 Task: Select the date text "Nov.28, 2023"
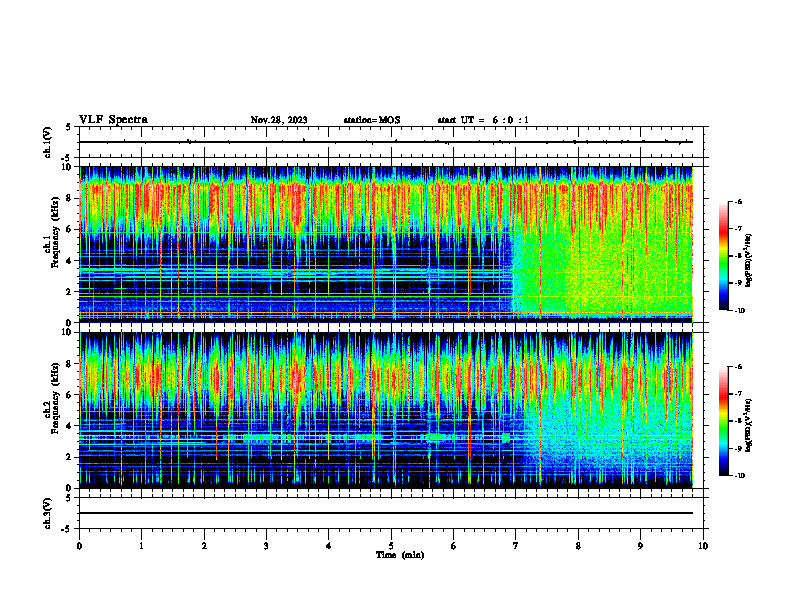(279, 120)
